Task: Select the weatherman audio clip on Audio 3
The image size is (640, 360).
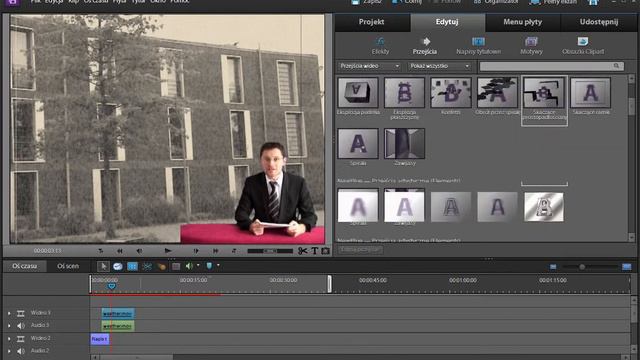Action: [x=118, y=326]
